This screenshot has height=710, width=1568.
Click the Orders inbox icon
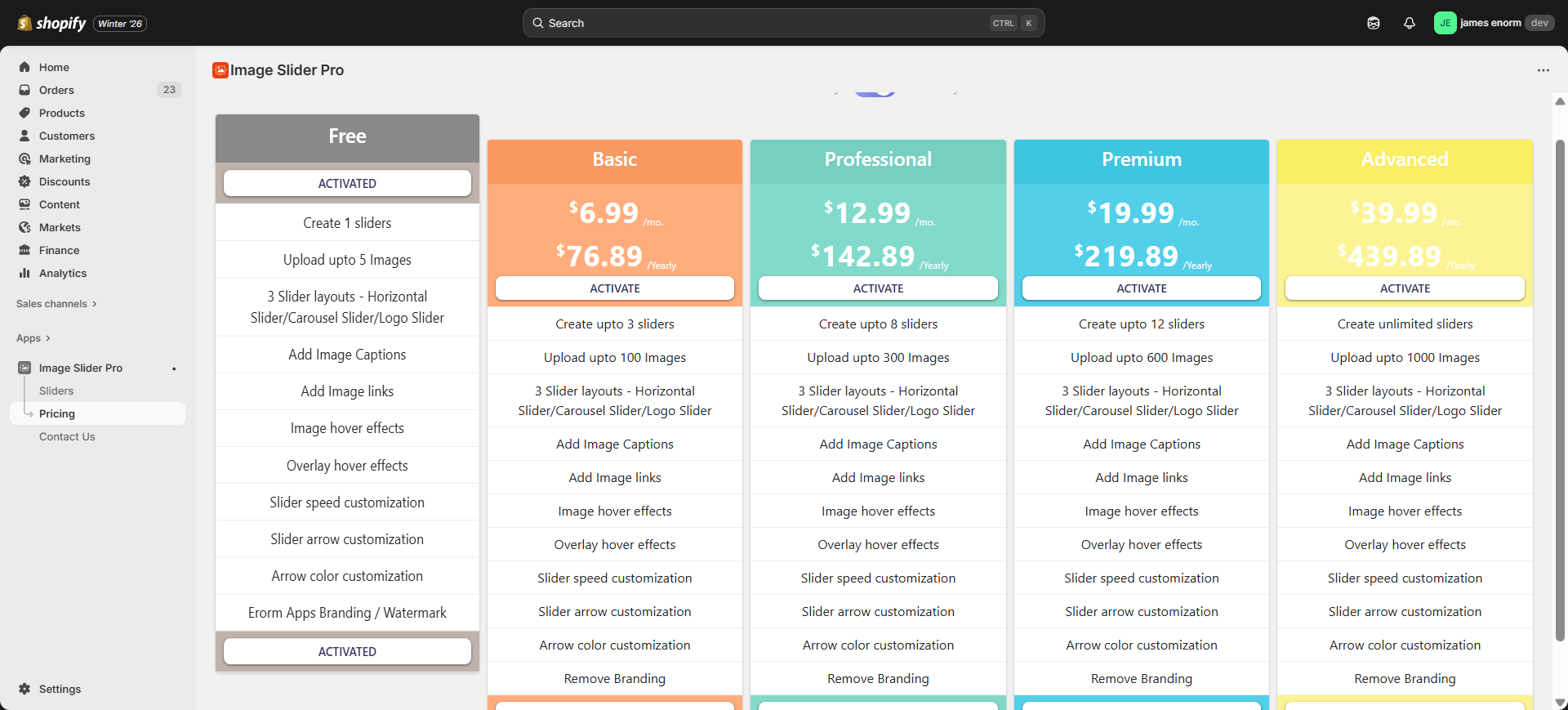[x=24, y=90]
